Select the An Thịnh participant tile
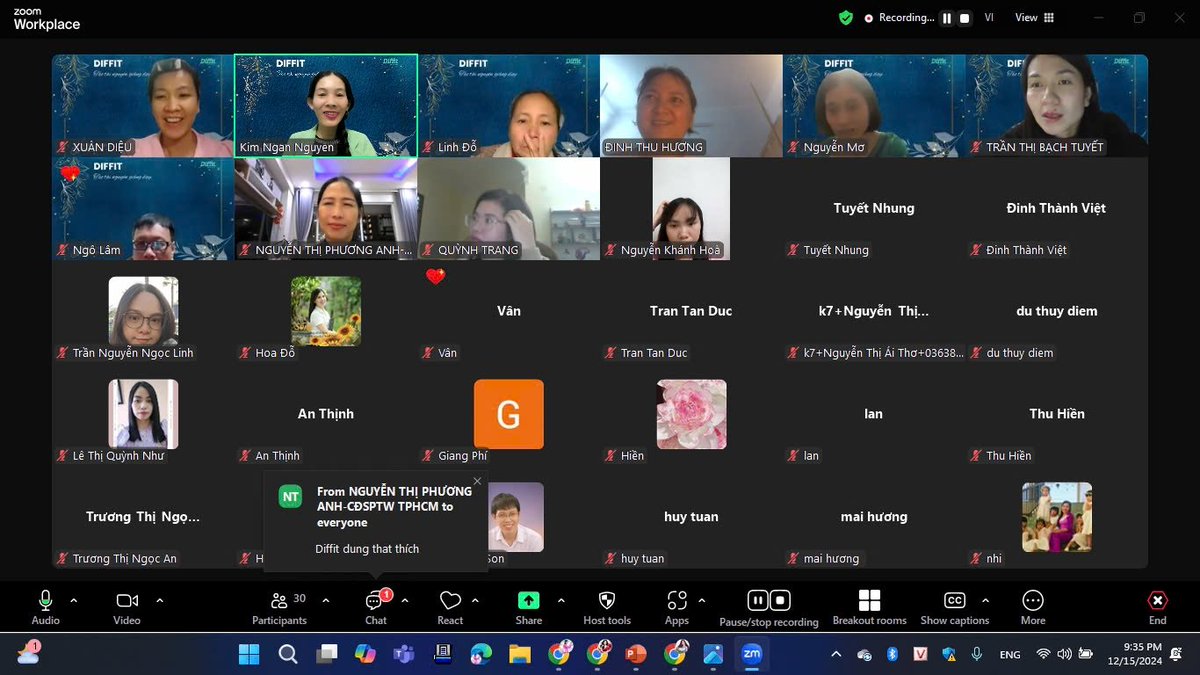The height and width of the screenshot is (675, 1200). 325,415
